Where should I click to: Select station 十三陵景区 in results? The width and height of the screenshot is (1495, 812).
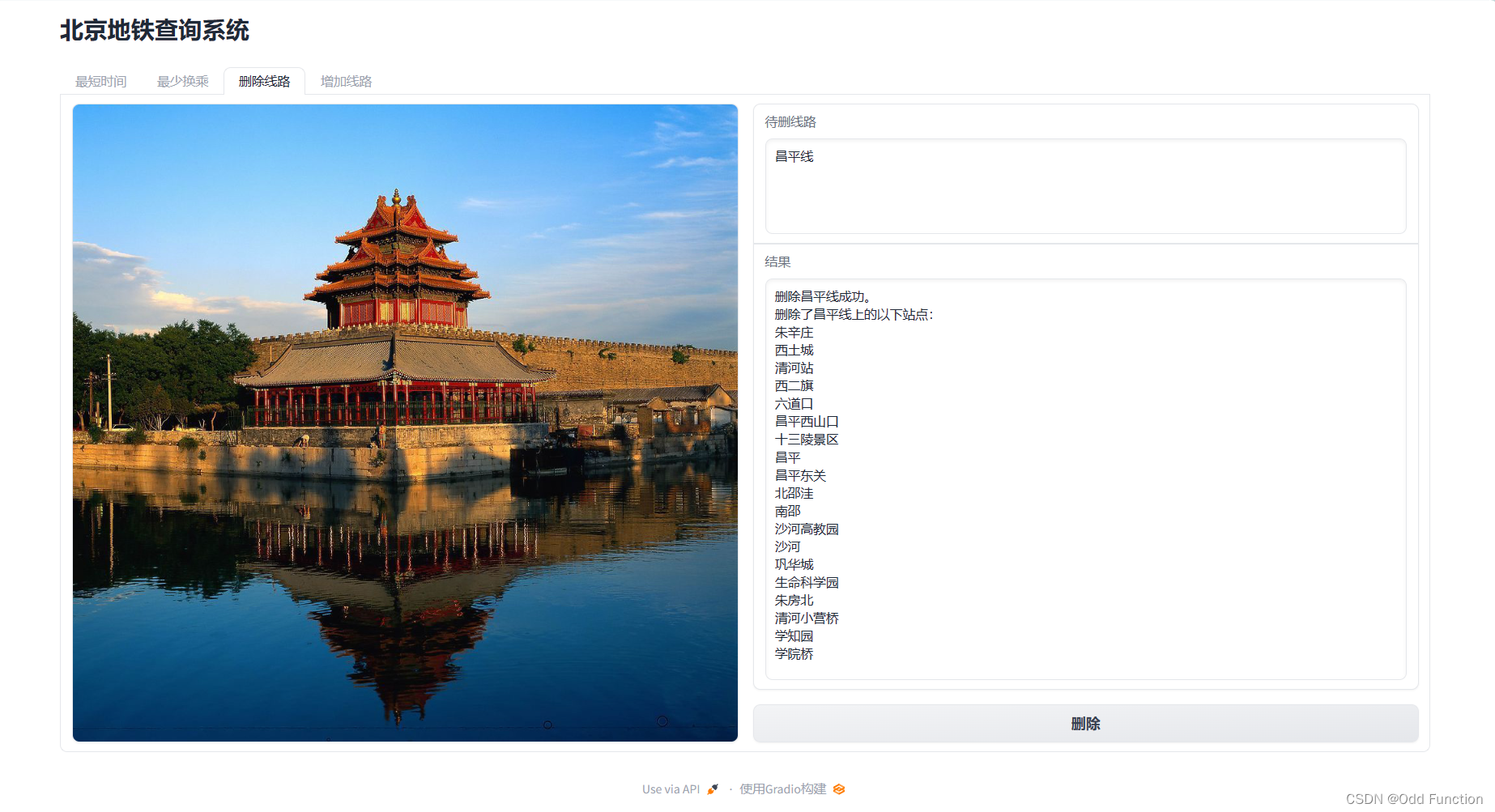coord(807,439)
